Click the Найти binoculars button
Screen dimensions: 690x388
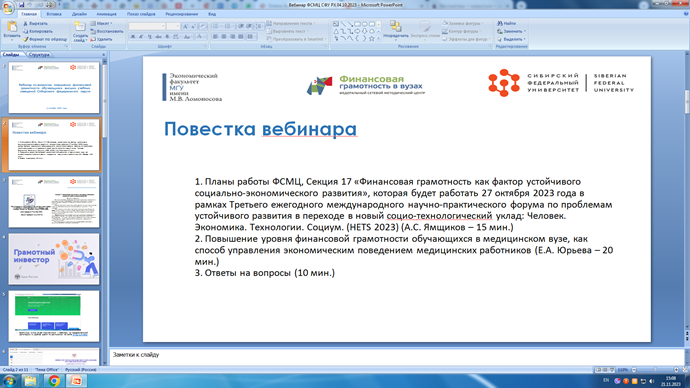506,23
